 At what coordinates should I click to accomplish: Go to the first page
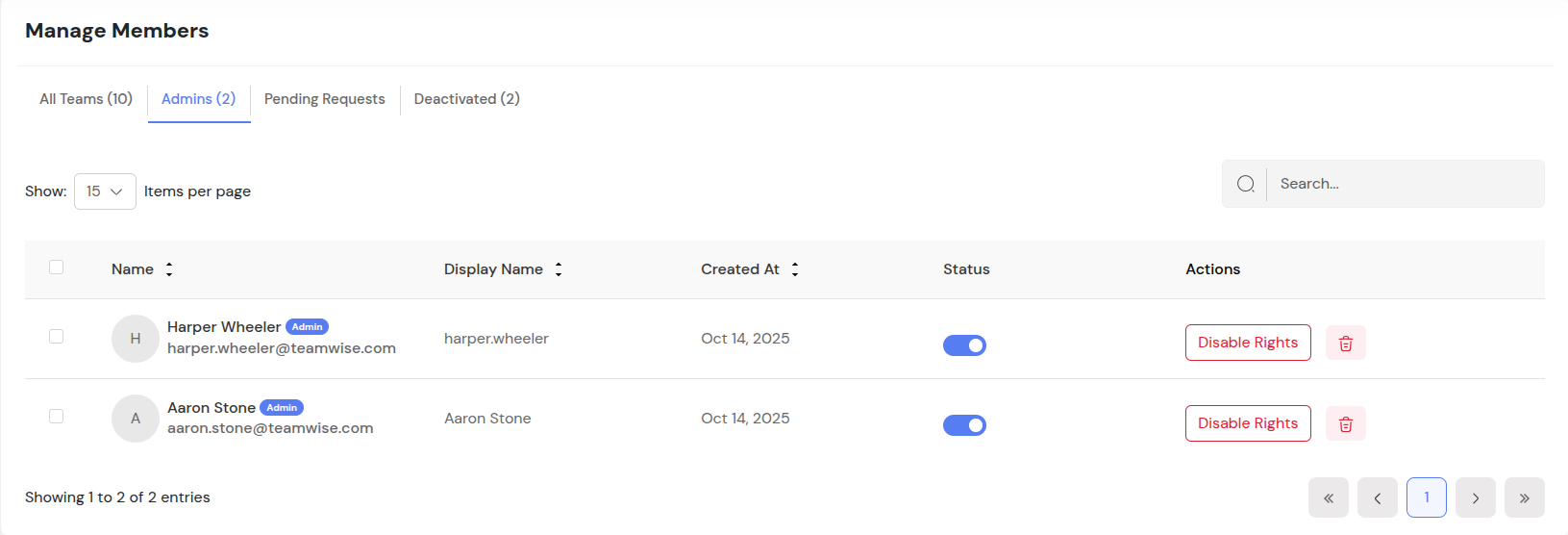point(1328,497)
